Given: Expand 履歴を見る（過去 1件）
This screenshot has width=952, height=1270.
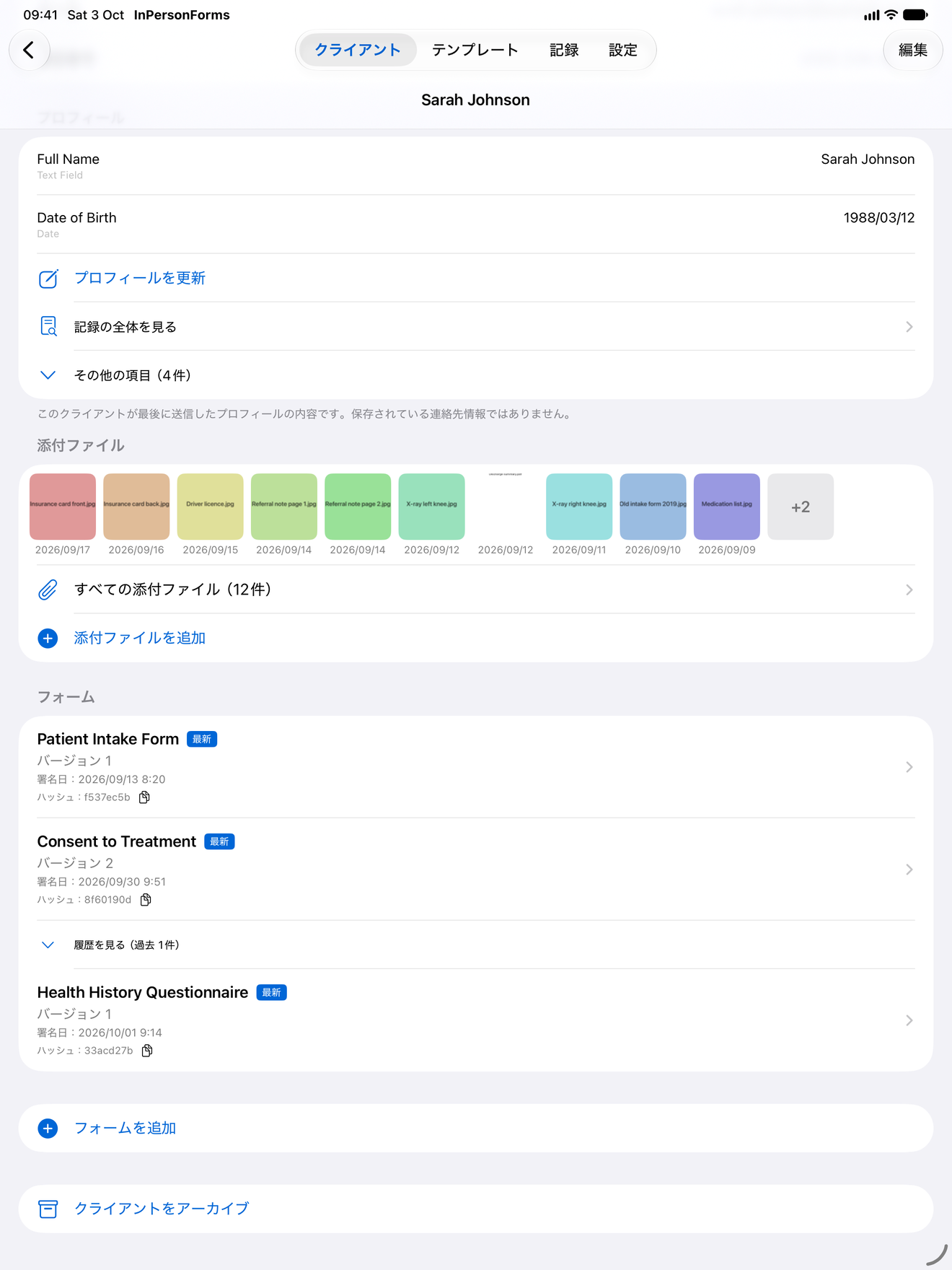Looking at the screenshot, I should [x=476, y=945].
